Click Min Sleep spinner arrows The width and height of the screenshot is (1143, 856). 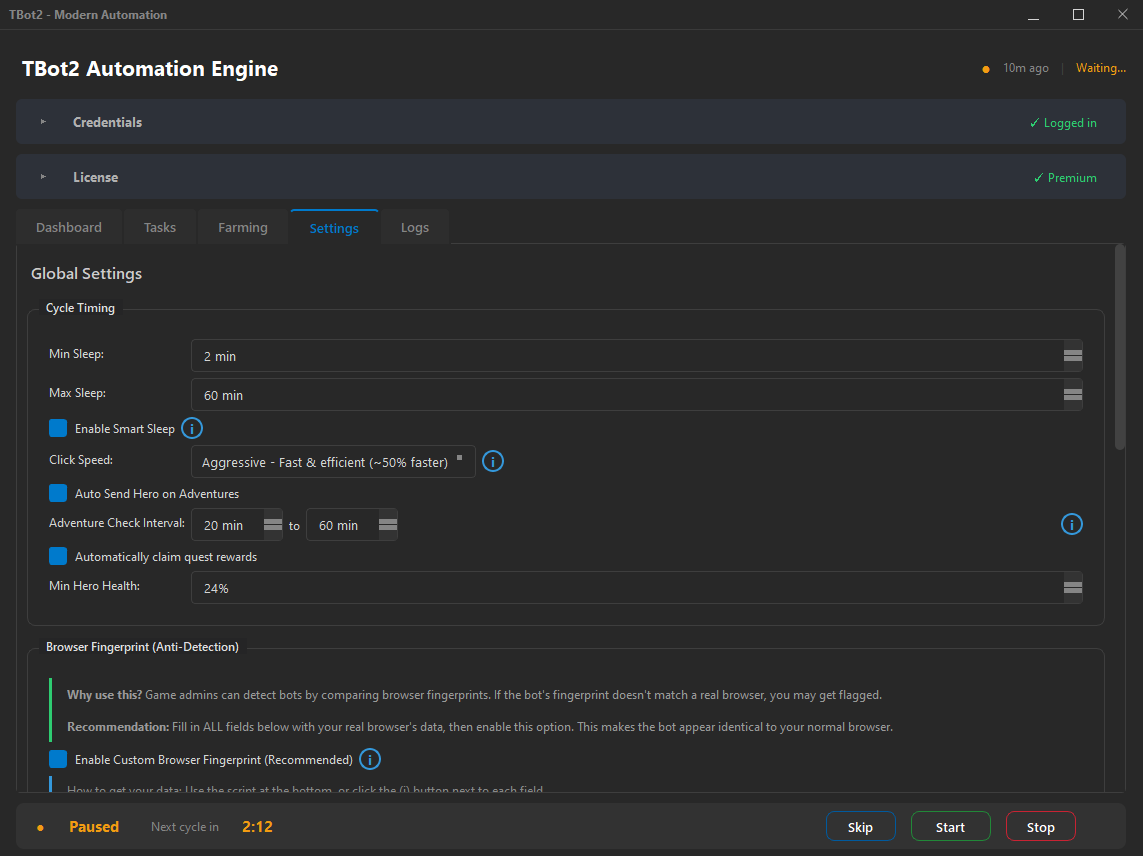(x=1072, y=356)
